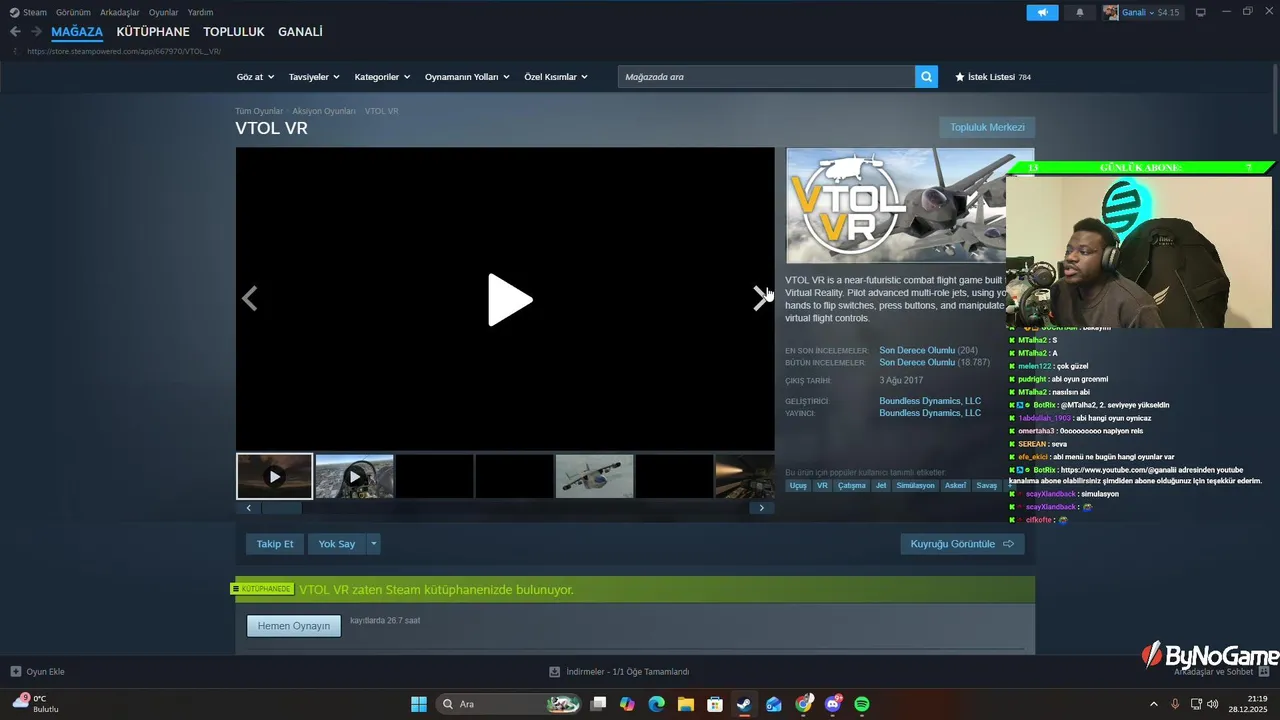
Task: Click the Topluluk Merkezi button
Action: click(987, 127)
